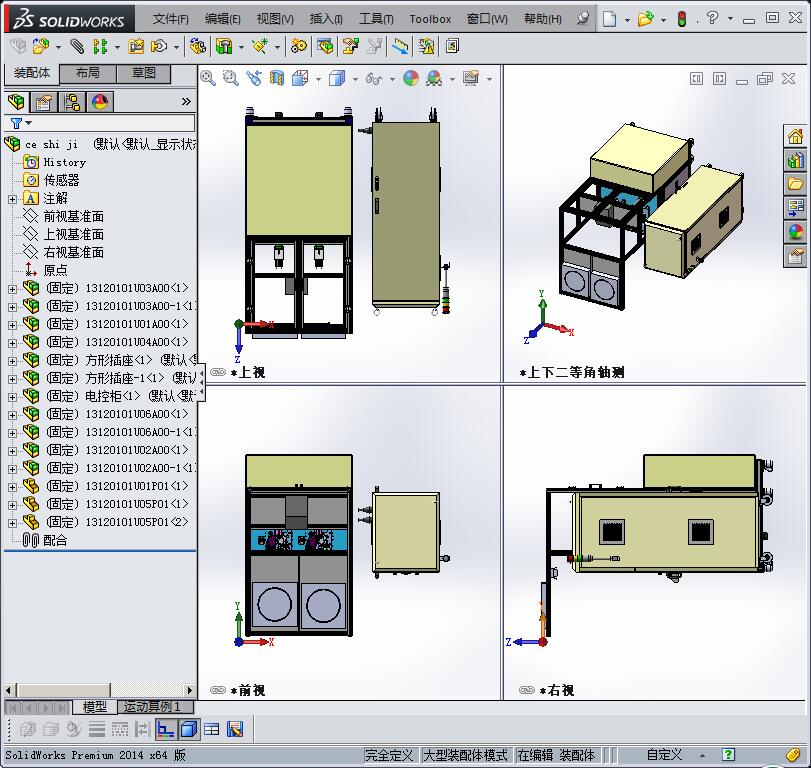Viewport: 811px width, 768px height.
Task: Click SolidWorks Resources home icon in task pane
Action: tap(795, 137)
